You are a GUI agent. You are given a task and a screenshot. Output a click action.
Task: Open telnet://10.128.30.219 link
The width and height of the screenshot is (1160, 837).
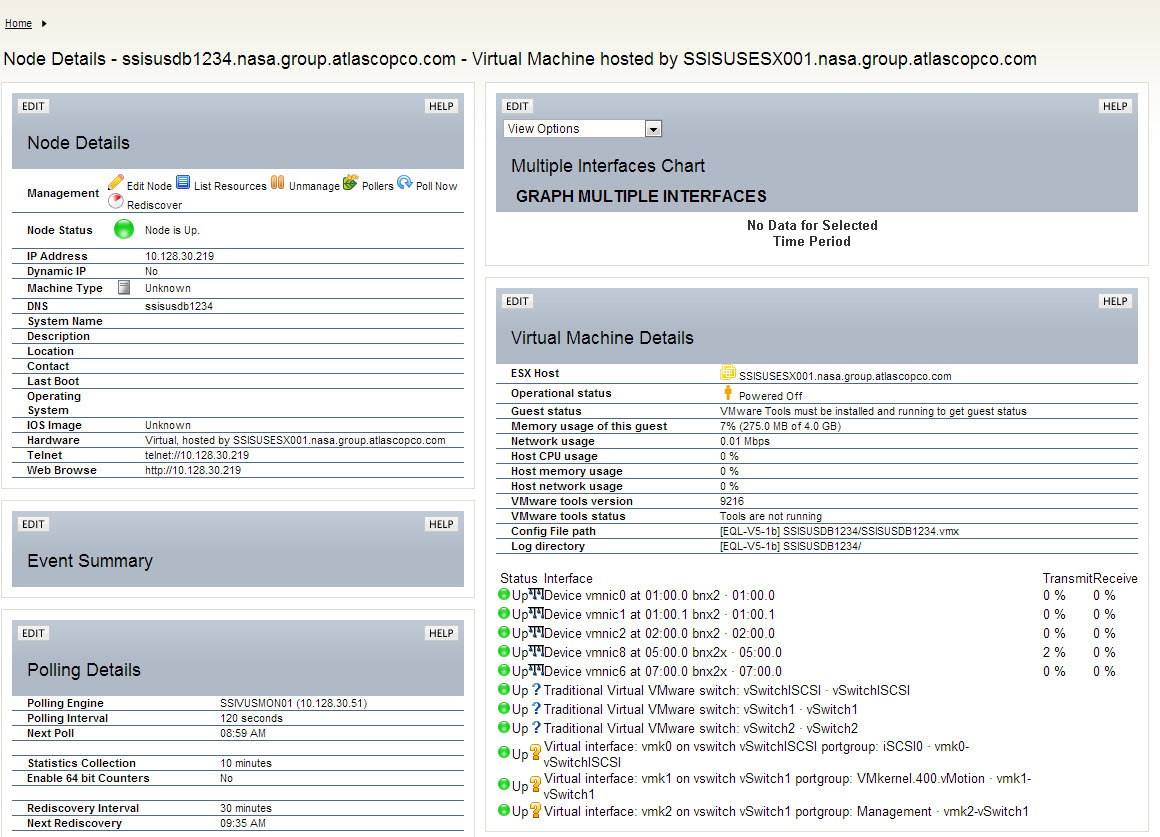197,455
